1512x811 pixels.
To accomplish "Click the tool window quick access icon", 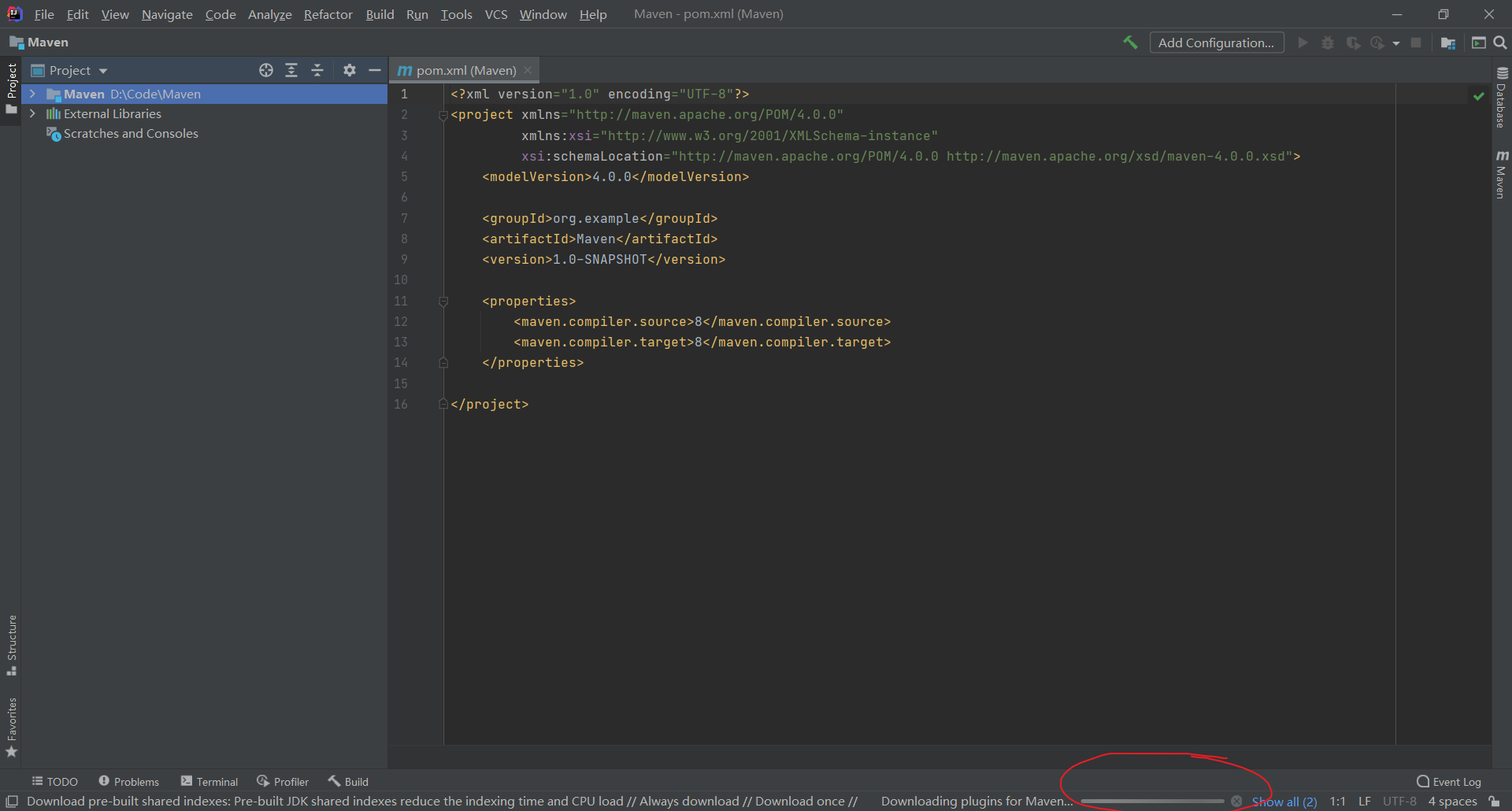I will [x=12, y=802].
